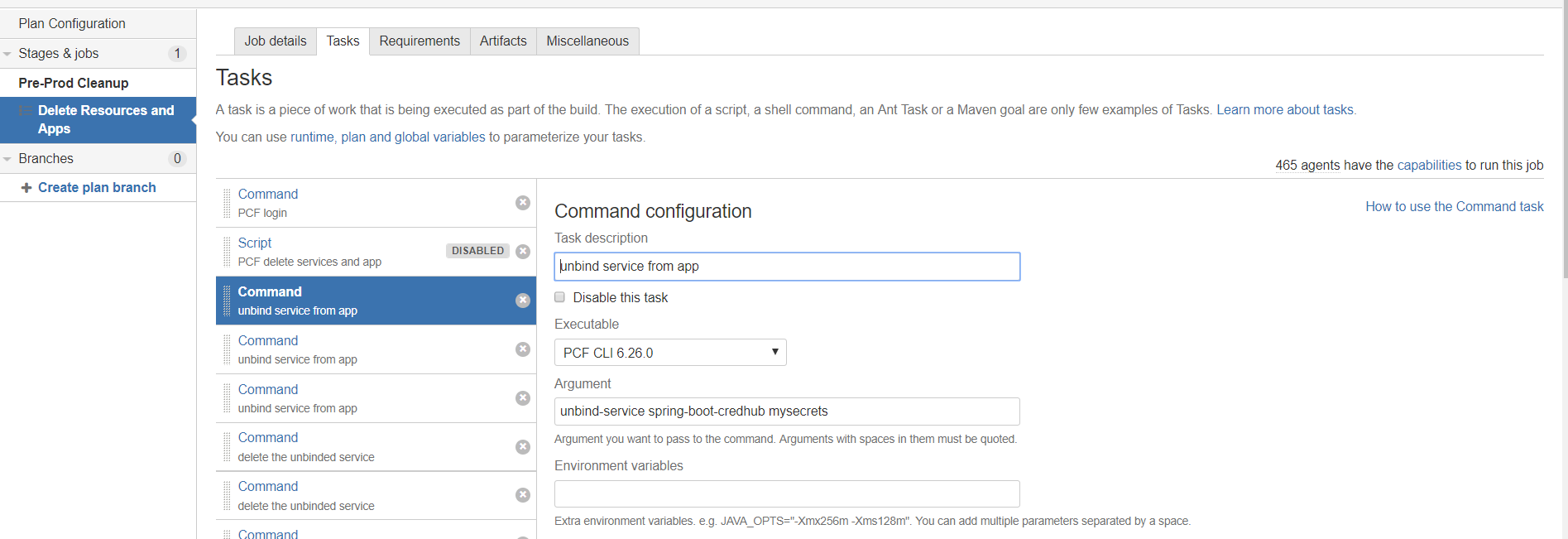Click the drag handle of the Script task
The image size is (1568, 539).
click(227, 252)
